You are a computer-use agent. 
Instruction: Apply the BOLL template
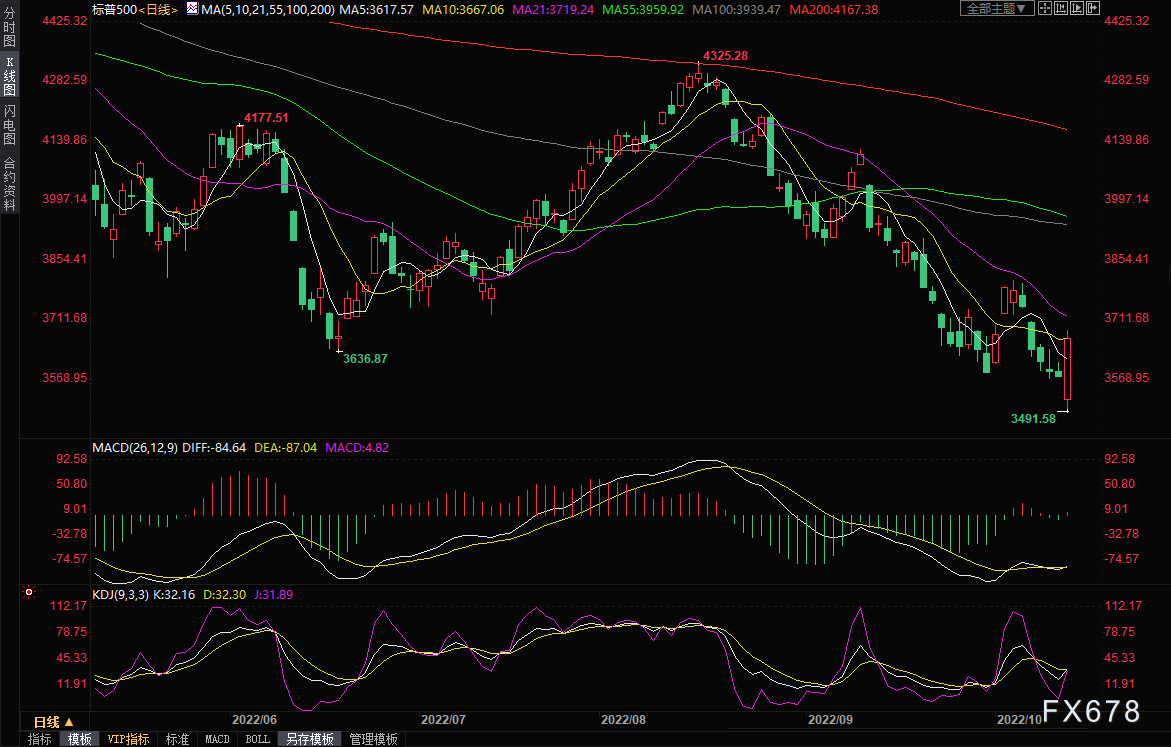[x=258, y=739]
